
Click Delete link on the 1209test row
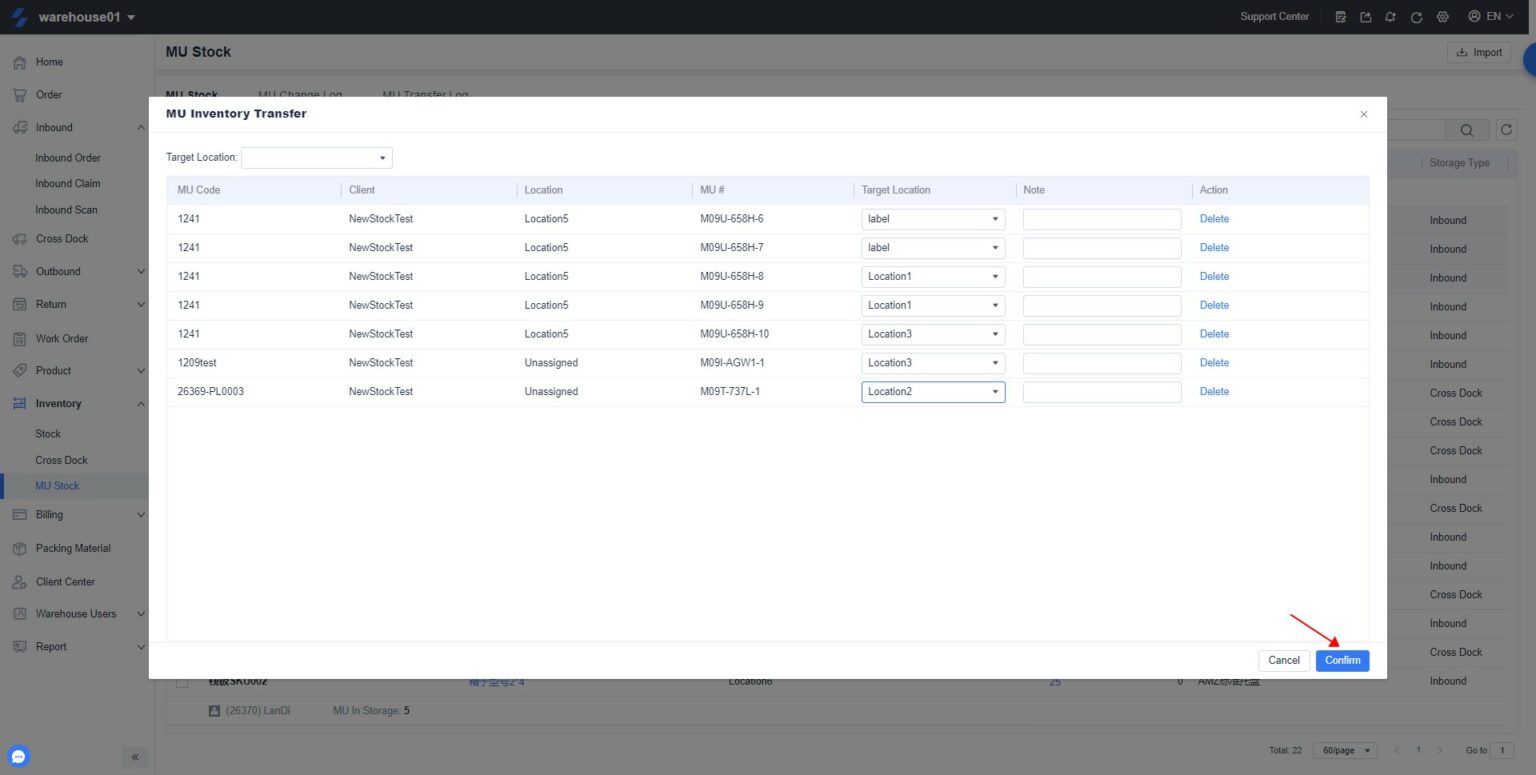[1213, 362]
